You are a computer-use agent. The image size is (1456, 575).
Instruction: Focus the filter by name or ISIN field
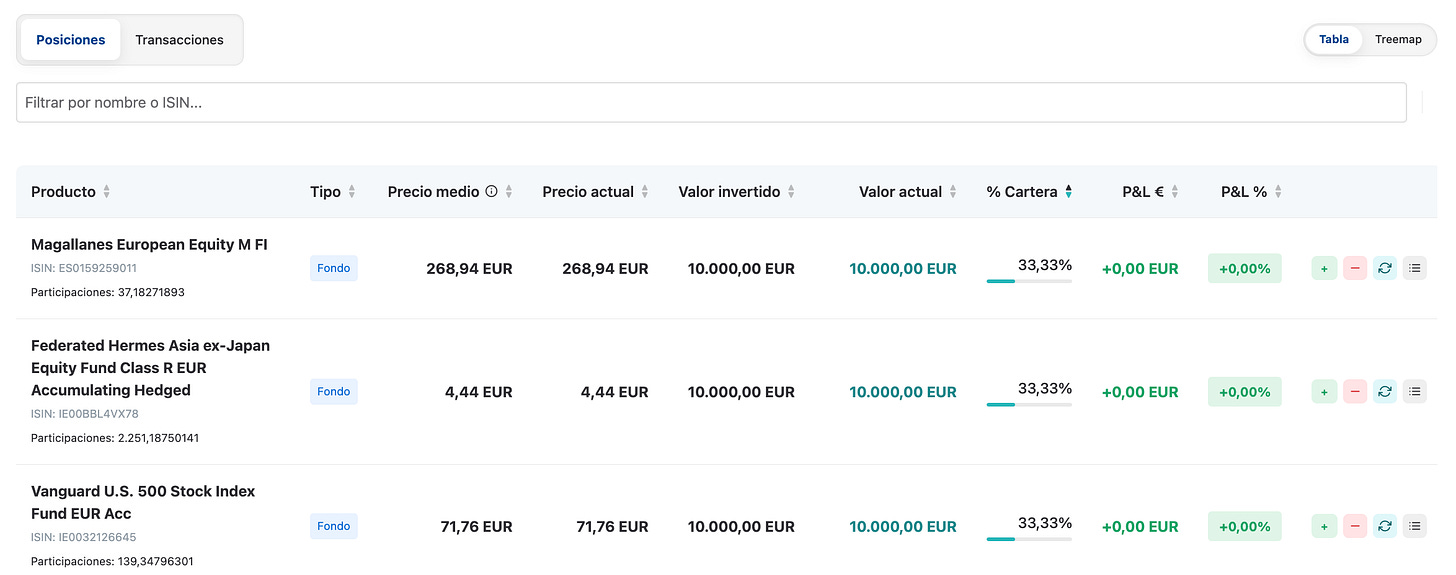pyautogui.click(x=710, y=102)
